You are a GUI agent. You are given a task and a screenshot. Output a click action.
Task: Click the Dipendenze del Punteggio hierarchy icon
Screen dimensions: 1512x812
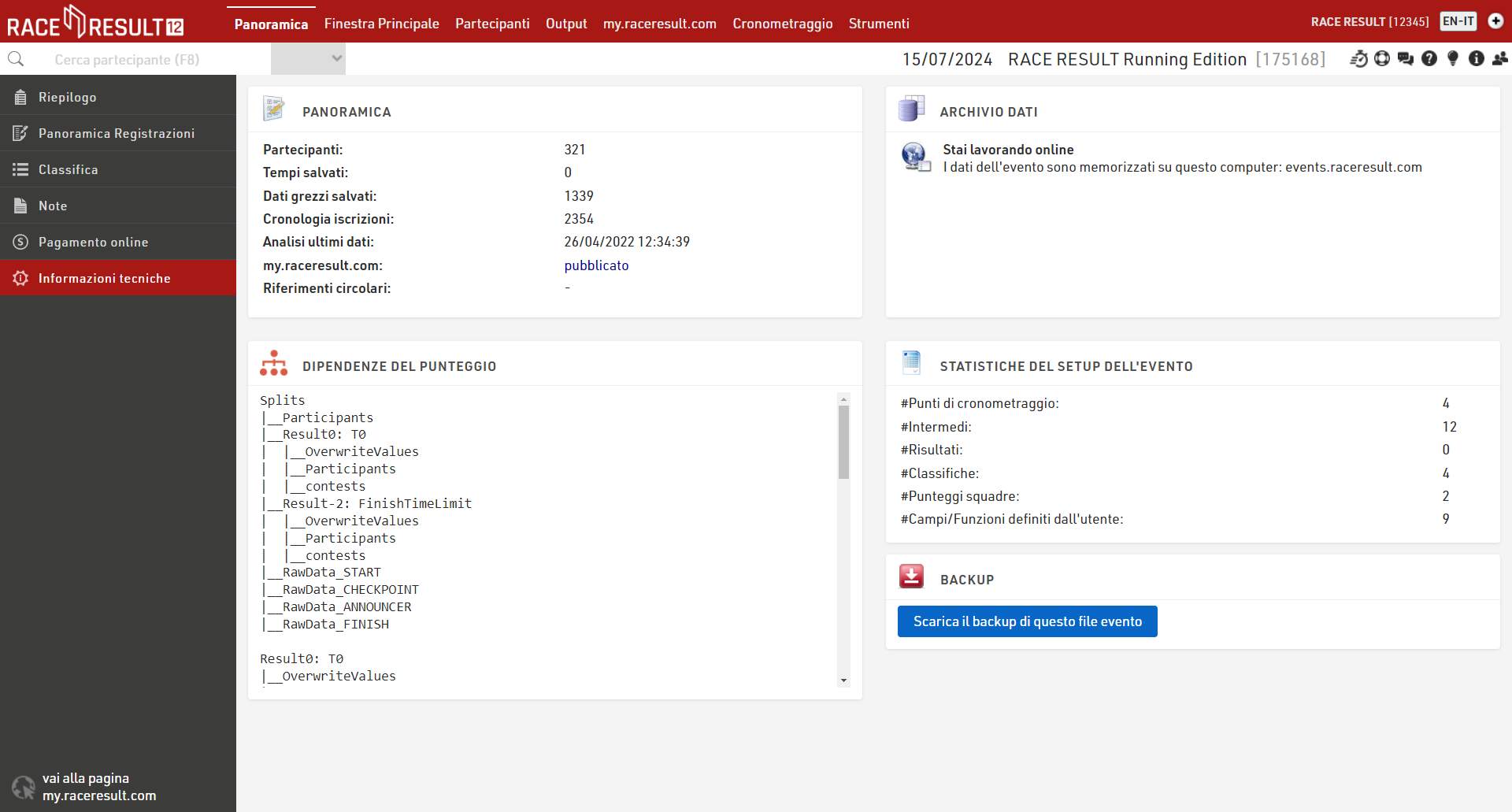tap(273, 363)
